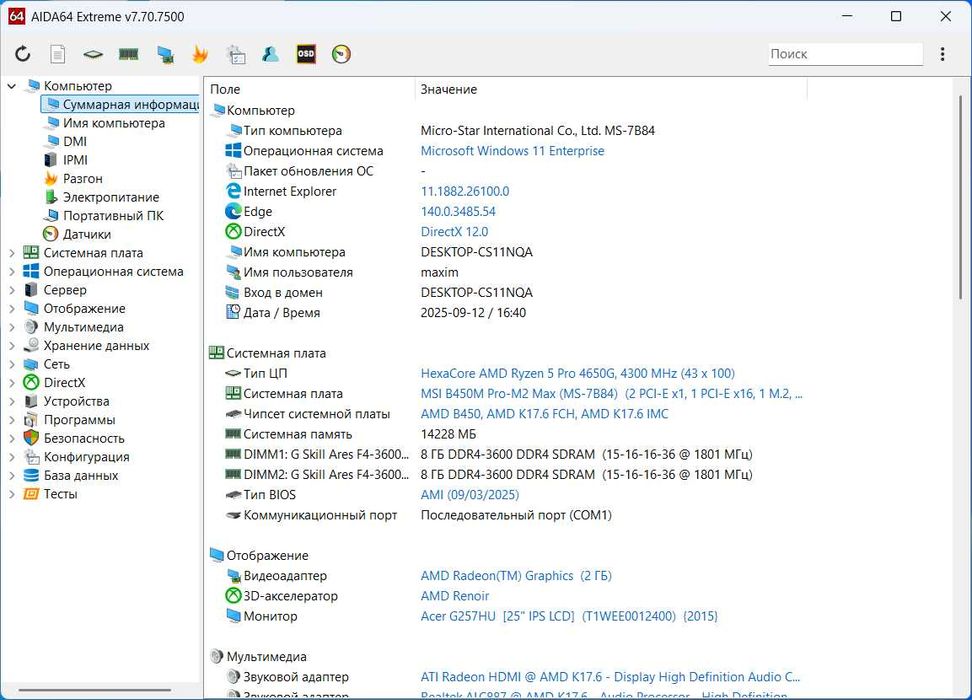Select the Тесты tree item

pos(60,494)
